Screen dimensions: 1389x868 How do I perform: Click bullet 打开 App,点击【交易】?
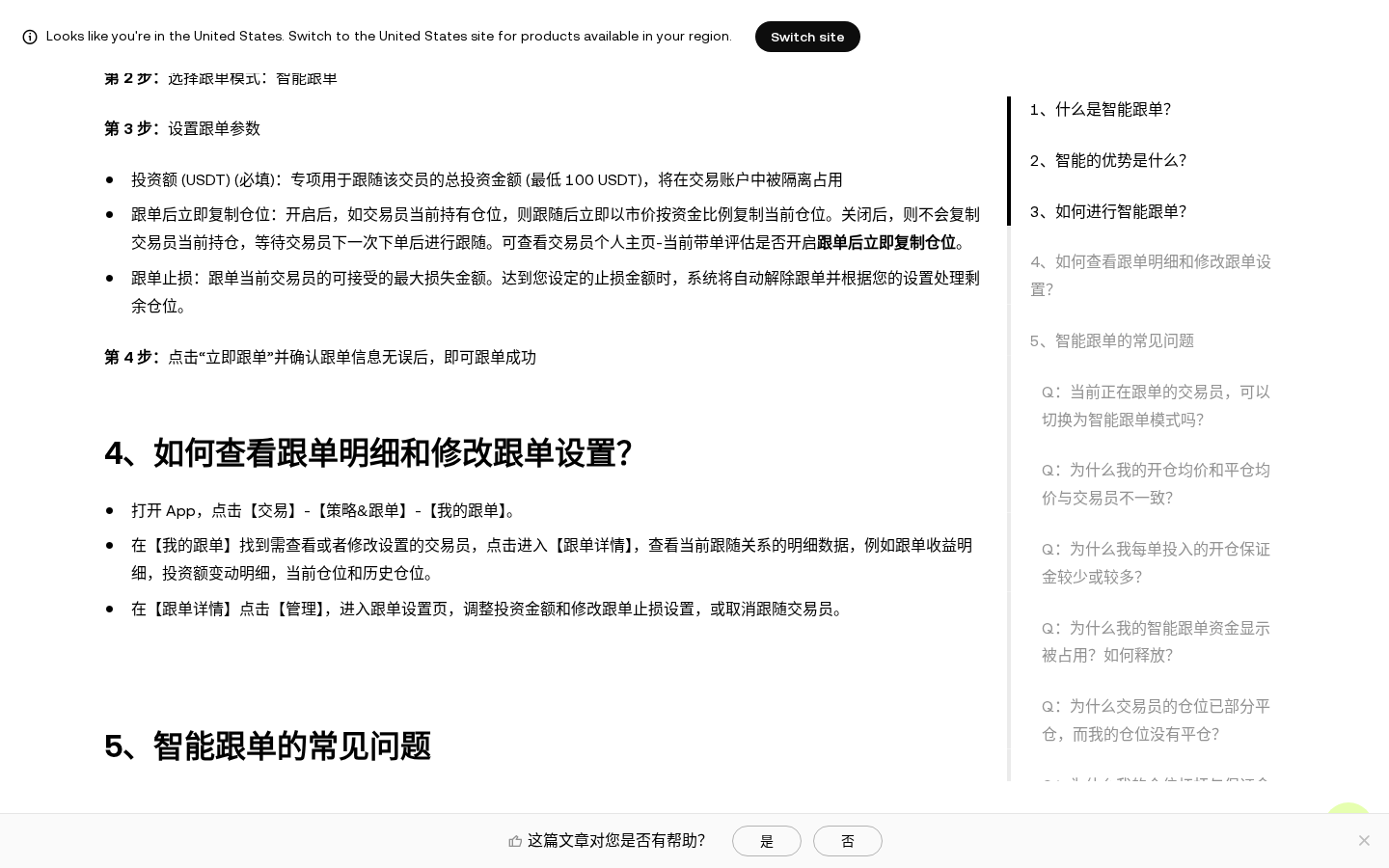pyautogui.click(x=326, y=510)
